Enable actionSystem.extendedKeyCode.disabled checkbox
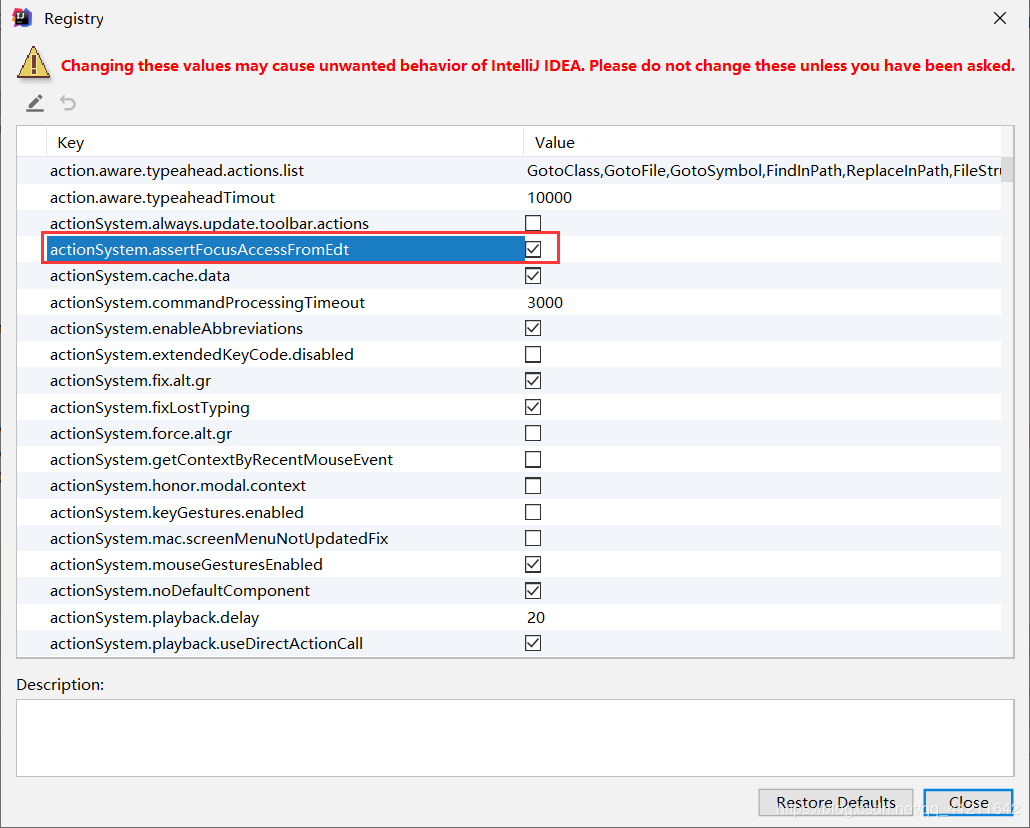 [533, 355]
